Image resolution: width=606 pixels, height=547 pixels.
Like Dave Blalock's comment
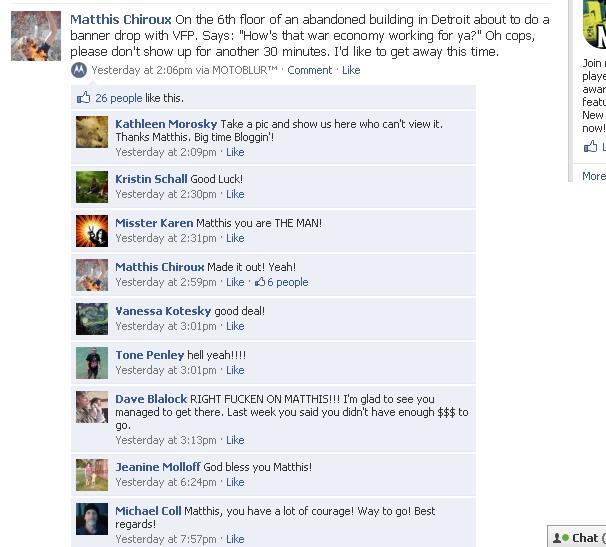235,440
